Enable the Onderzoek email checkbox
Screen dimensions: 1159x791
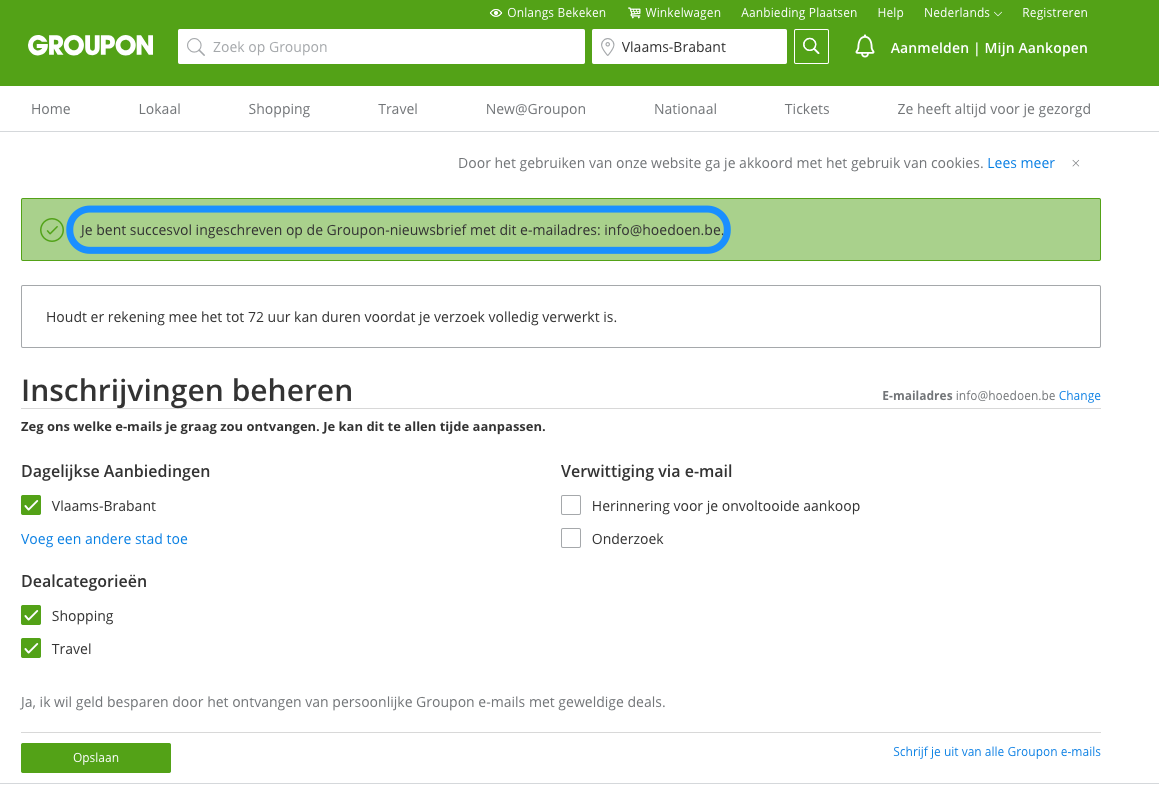point(571,538)
